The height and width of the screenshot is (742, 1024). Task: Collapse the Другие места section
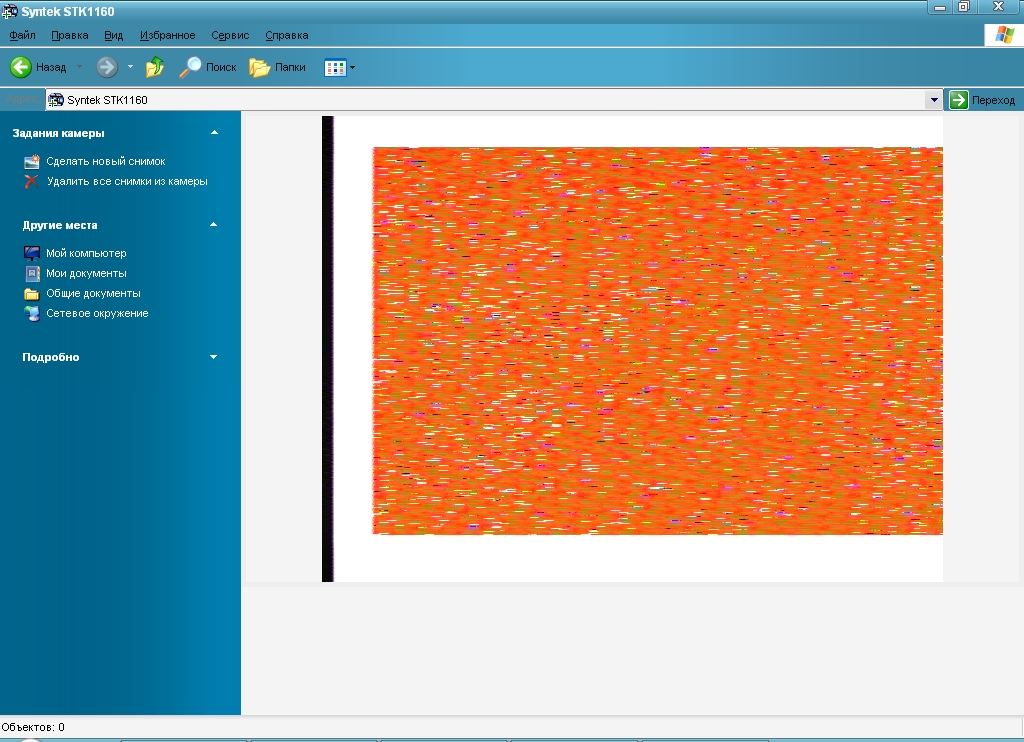pyautogui.click(x=214, y=225)
